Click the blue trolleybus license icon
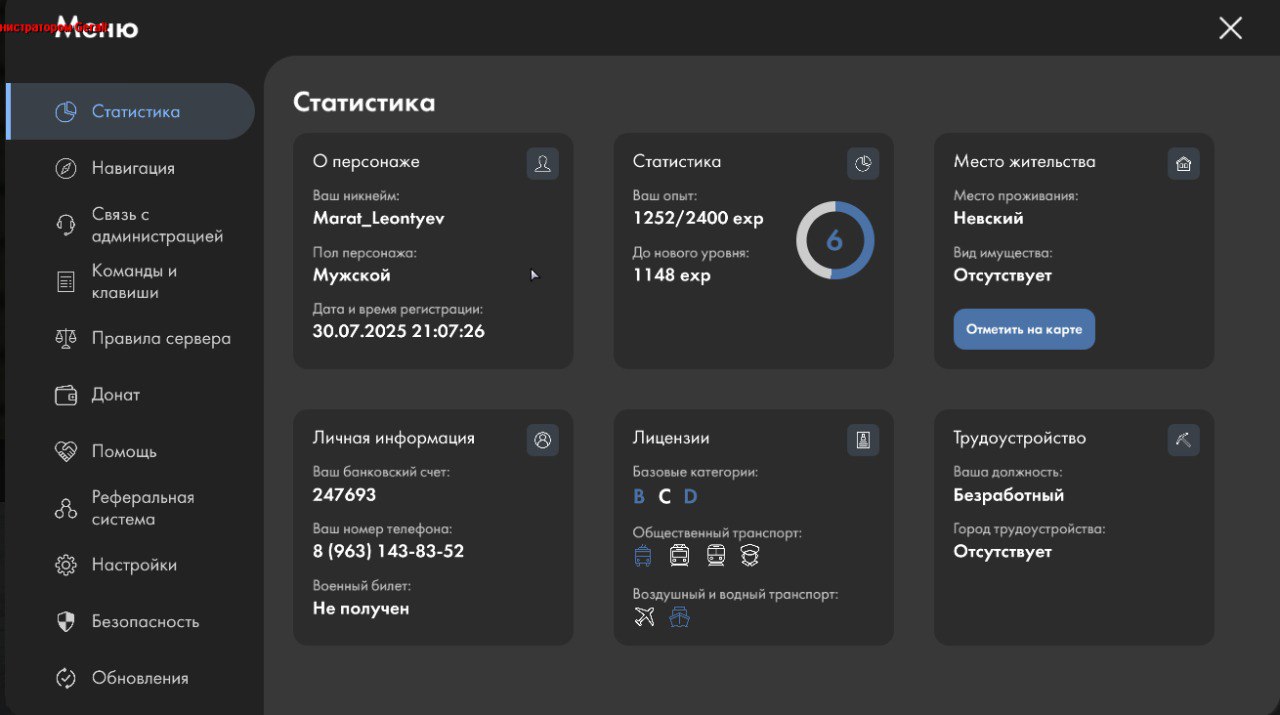Viewport: 1280px width, 715px height. click(644, 555)
